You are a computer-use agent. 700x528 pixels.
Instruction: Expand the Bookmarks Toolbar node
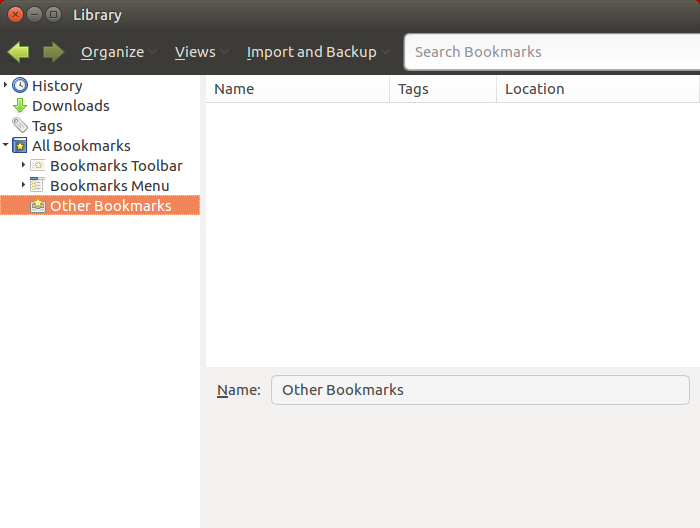(x=23, y=165)
